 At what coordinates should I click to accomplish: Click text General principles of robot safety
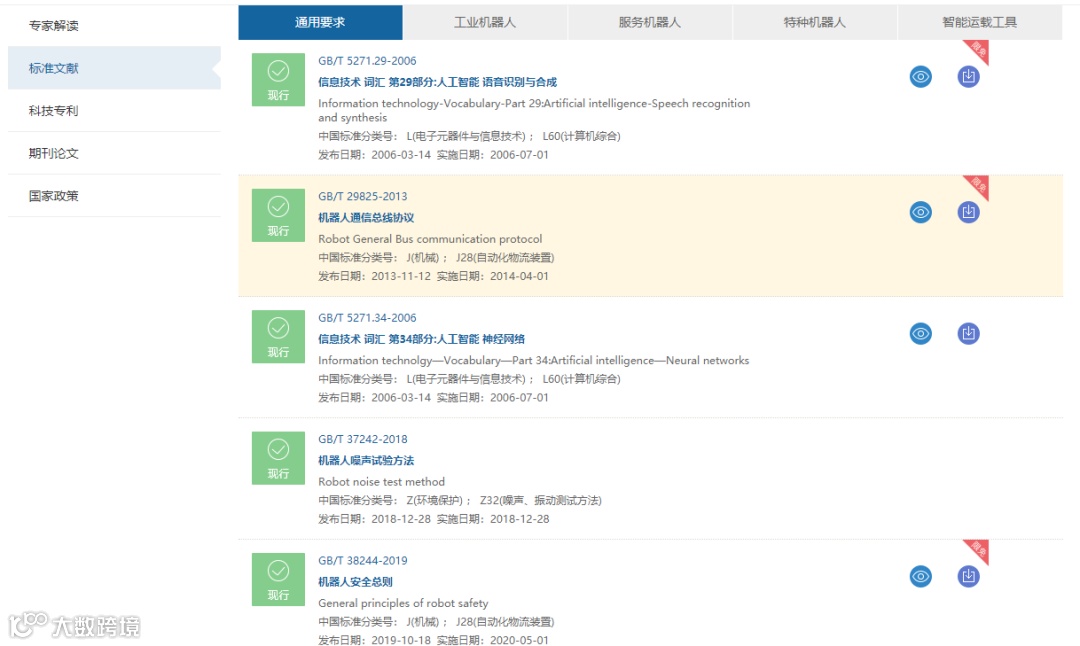(403, 603)
